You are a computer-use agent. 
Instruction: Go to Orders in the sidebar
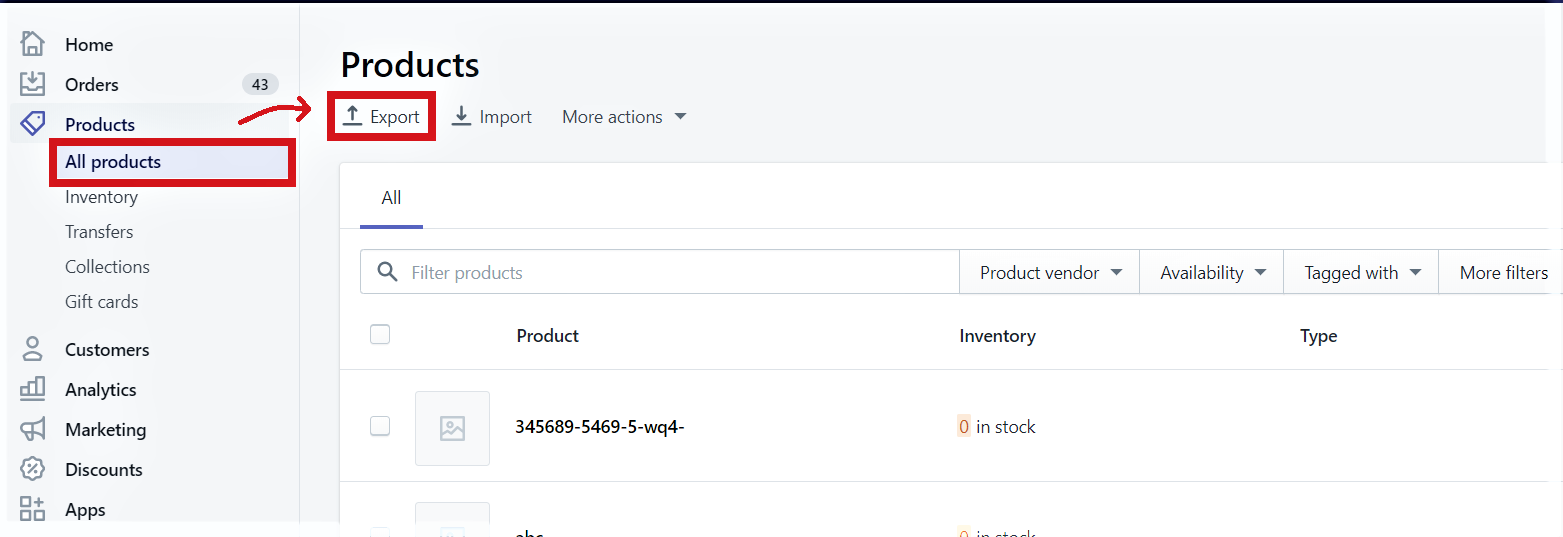(x=92, y=84)
